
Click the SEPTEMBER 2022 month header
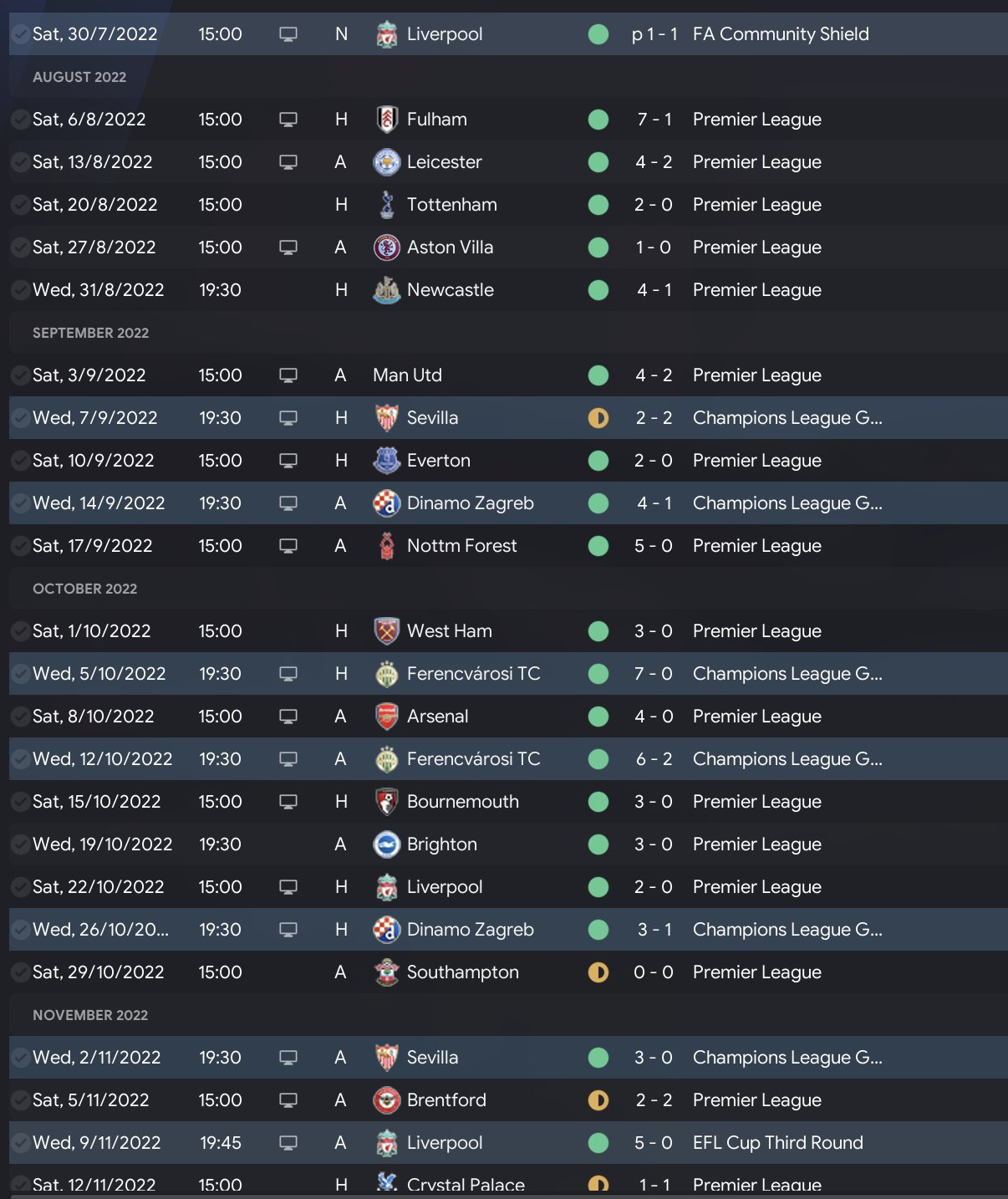90,333
